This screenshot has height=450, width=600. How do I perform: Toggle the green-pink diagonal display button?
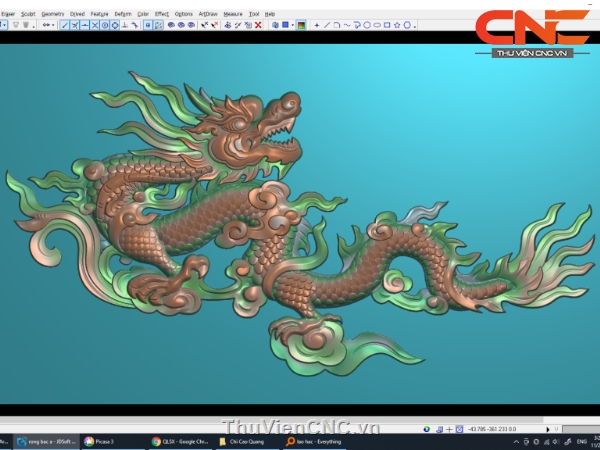coord(158,25)
